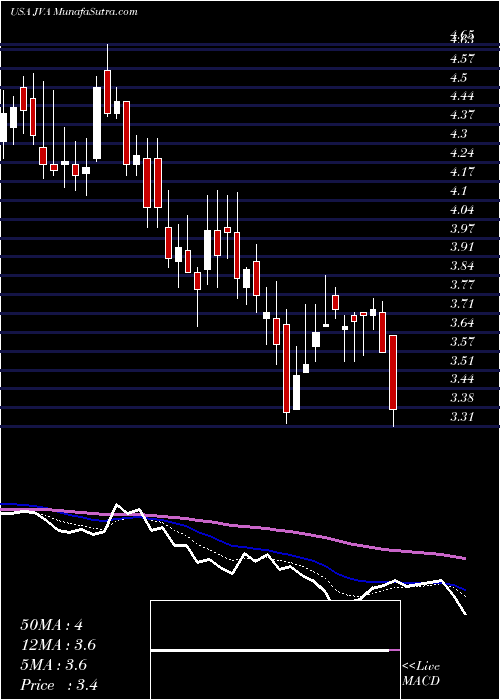Select the 4.17 price level label
Screen dimensions: 500x700
point(462,172)
